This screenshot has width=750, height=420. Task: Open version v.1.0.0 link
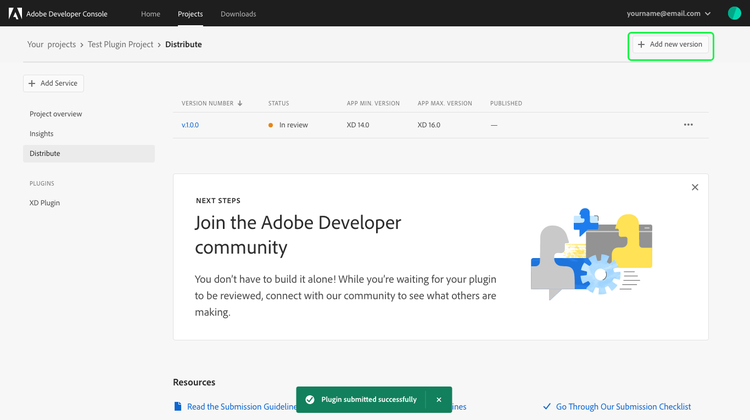pos(190,125)
